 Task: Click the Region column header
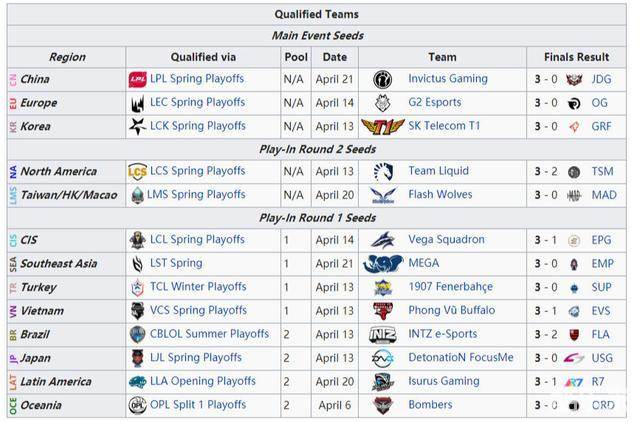[67, 57]
